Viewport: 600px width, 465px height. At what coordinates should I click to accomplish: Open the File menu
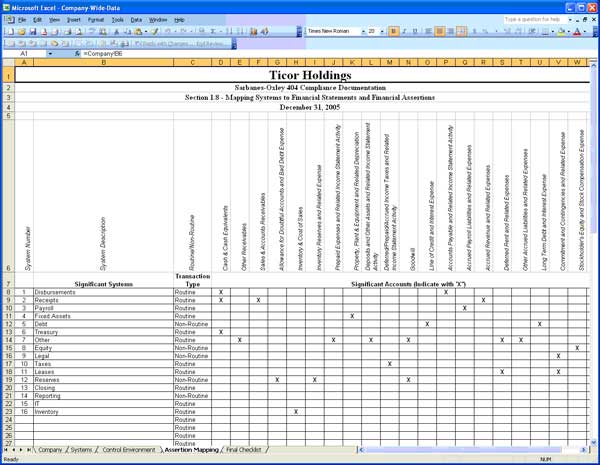(x=21, y=20)
